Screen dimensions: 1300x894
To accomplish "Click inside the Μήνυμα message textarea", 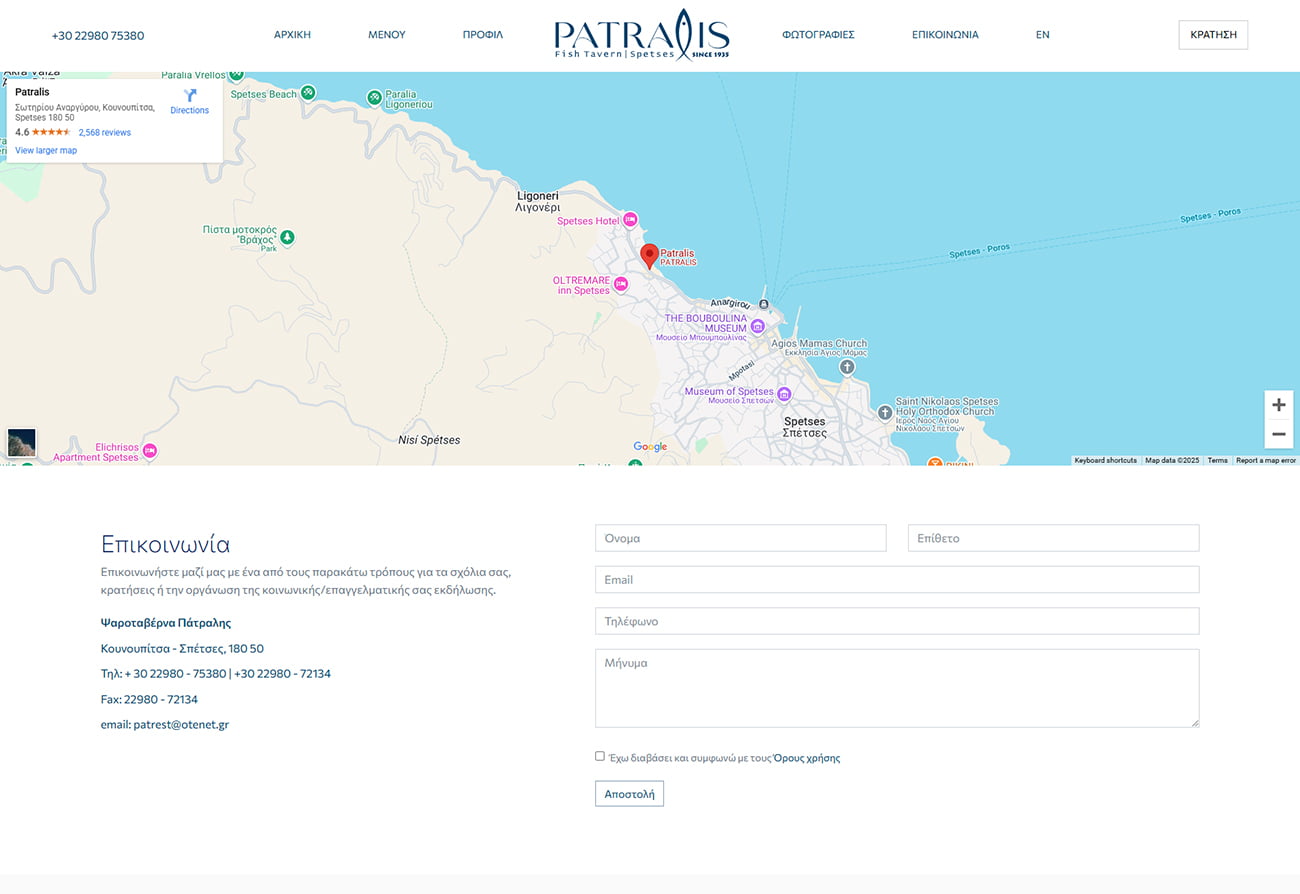I will click(x=897, y=688).
